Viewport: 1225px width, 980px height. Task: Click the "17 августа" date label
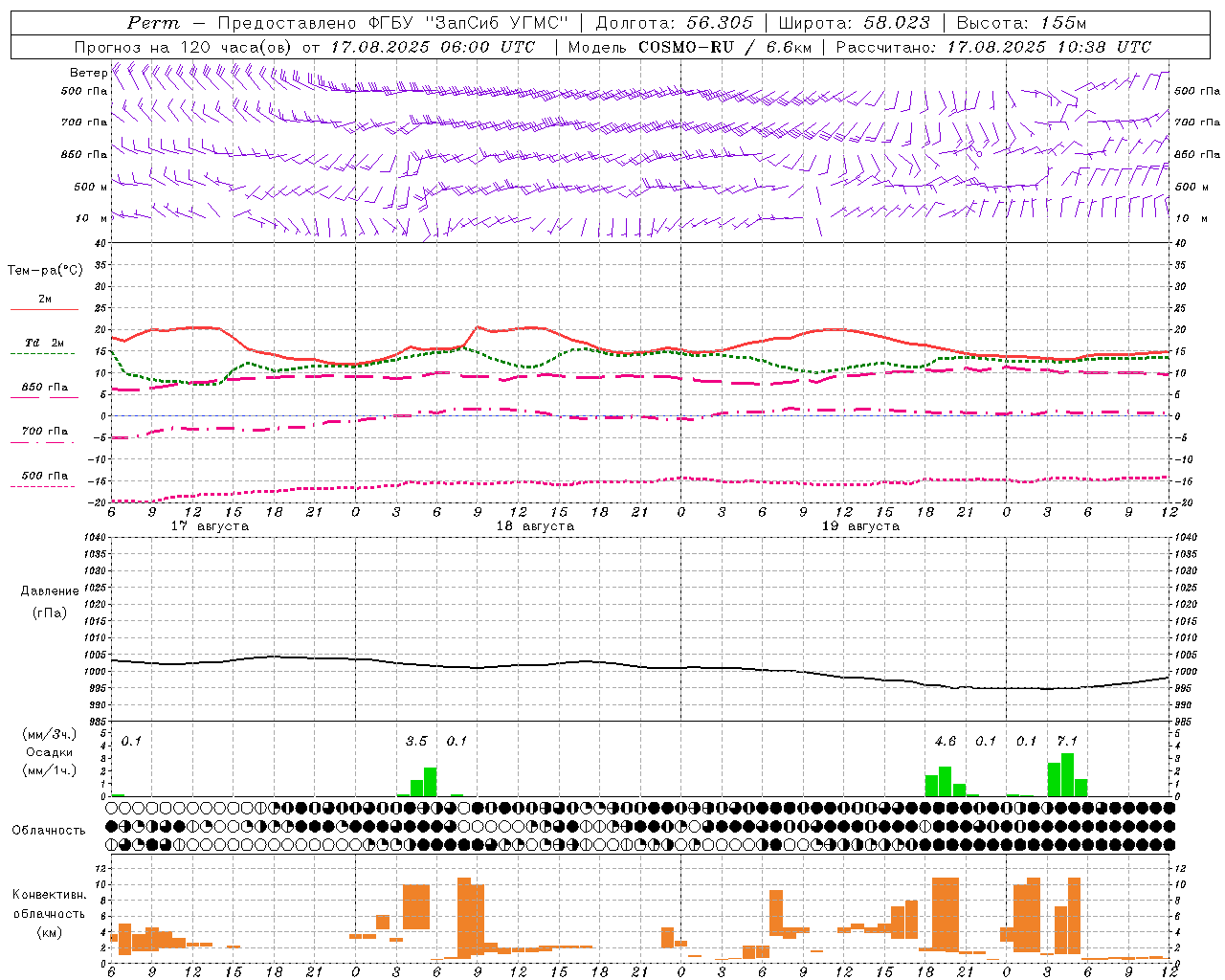210,526
